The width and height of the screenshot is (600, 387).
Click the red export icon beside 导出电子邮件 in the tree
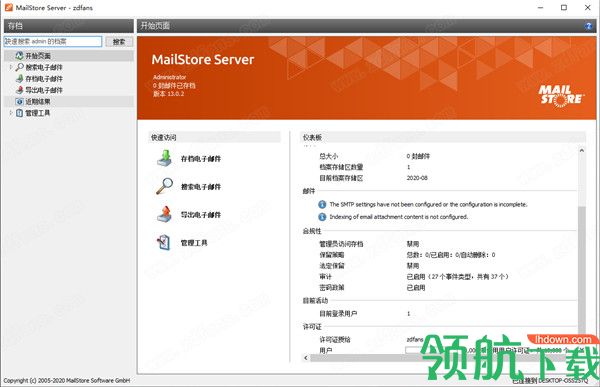pyautogui.click(x=20, y=90)
